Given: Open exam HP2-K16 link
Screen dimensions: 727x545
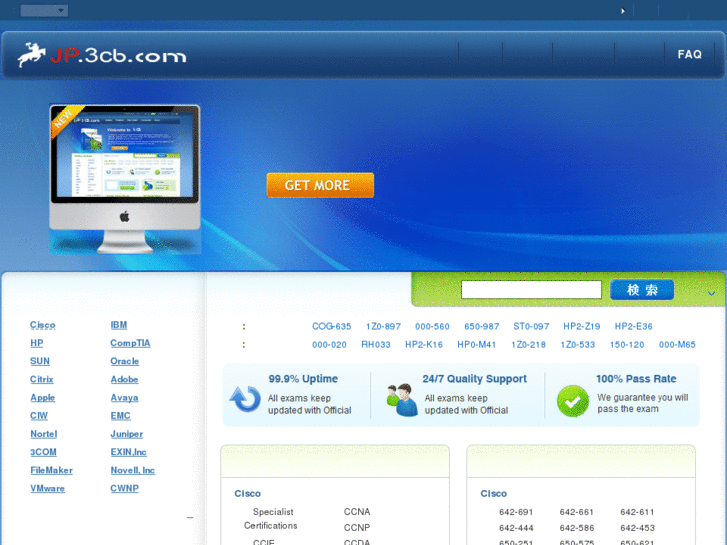Looking at the screenshot, I should click(x=424, y=345).
